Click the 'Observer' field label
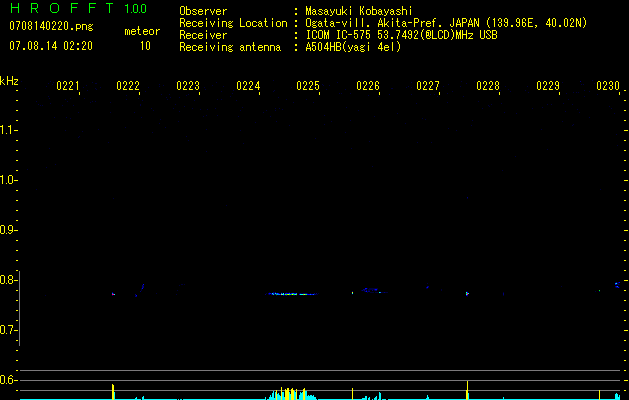Viewport: 629px width, 400px height. click(x=203, y=11)
